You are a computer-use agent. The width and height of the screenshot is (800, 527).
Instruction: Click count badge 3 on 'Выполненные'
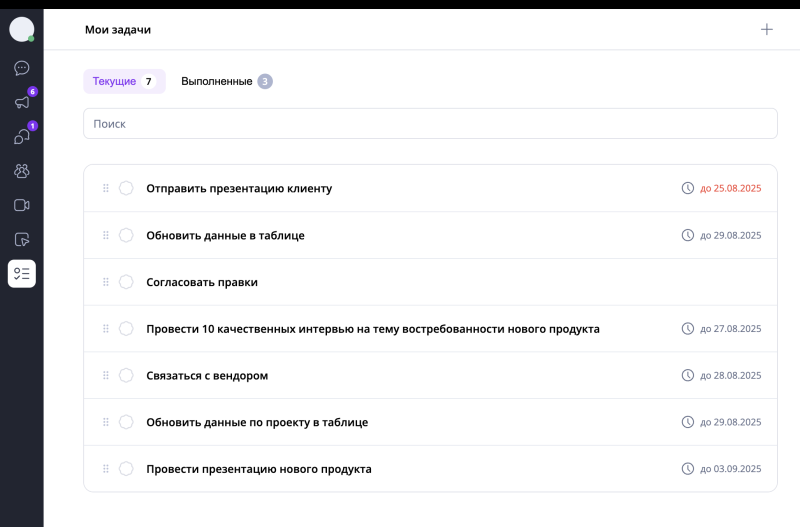265,81
